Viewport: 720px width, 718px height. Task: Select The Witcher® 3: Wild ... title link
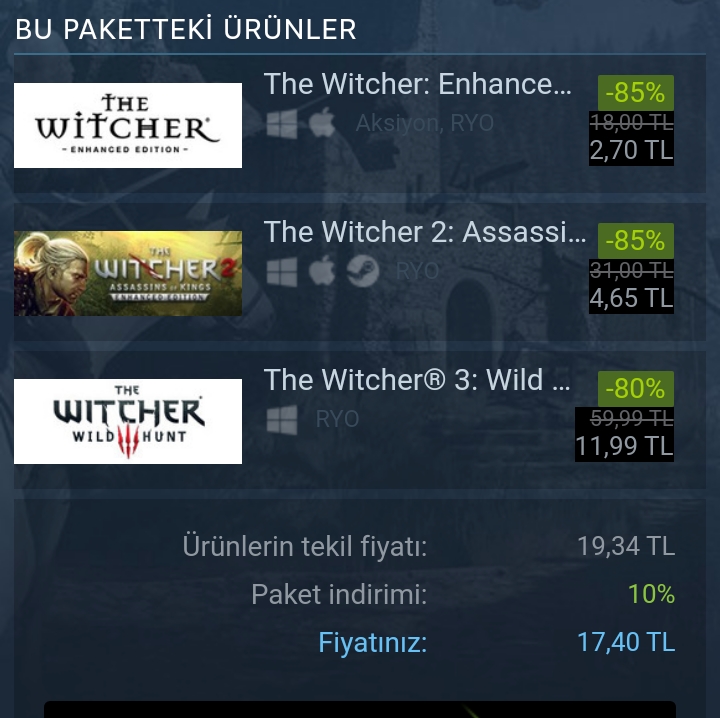click(x=417, y=380)
